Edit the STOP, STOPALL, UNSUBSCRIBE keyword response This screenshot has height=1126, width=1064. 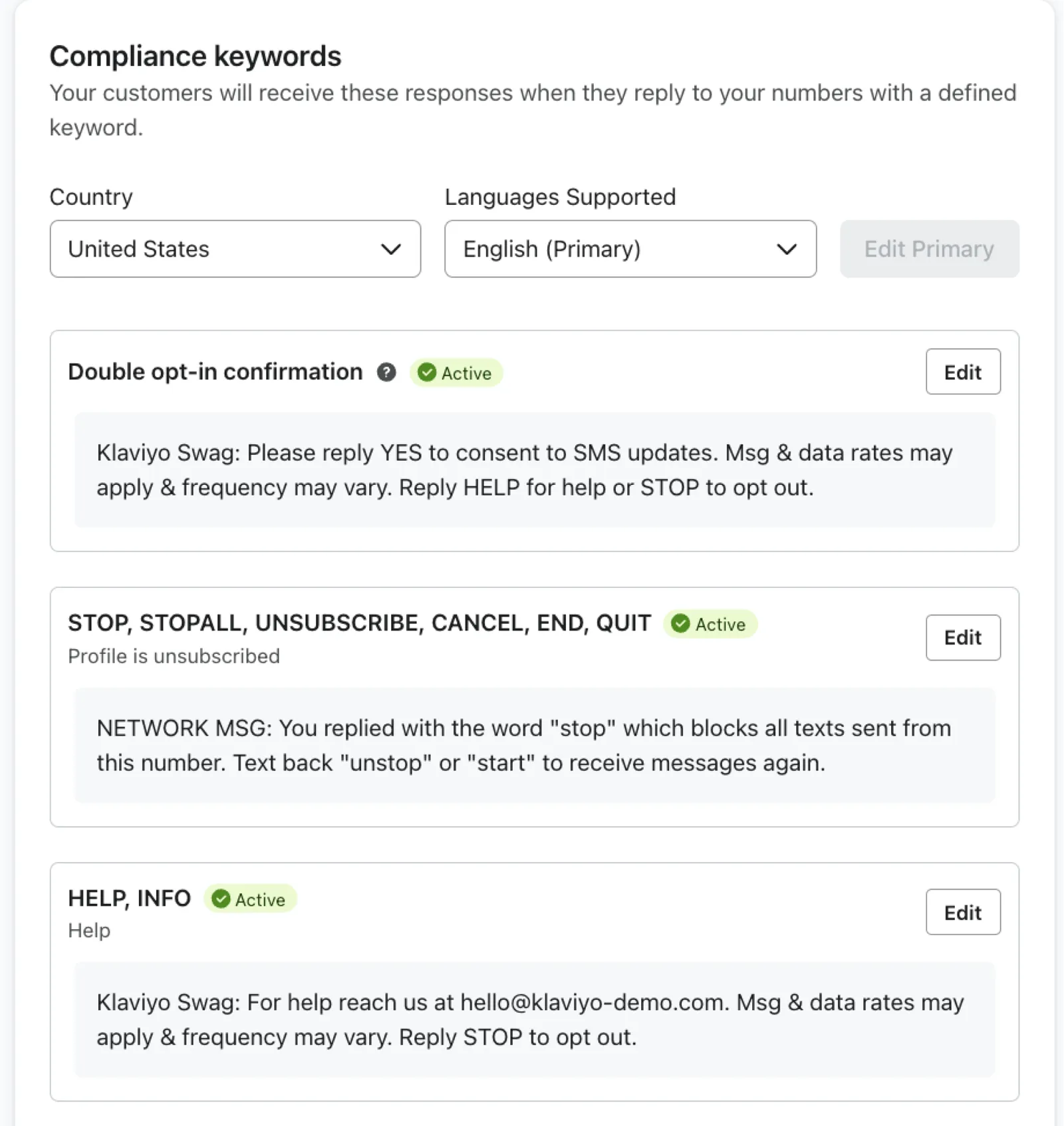pyautogui.click(x=962, y=637)
